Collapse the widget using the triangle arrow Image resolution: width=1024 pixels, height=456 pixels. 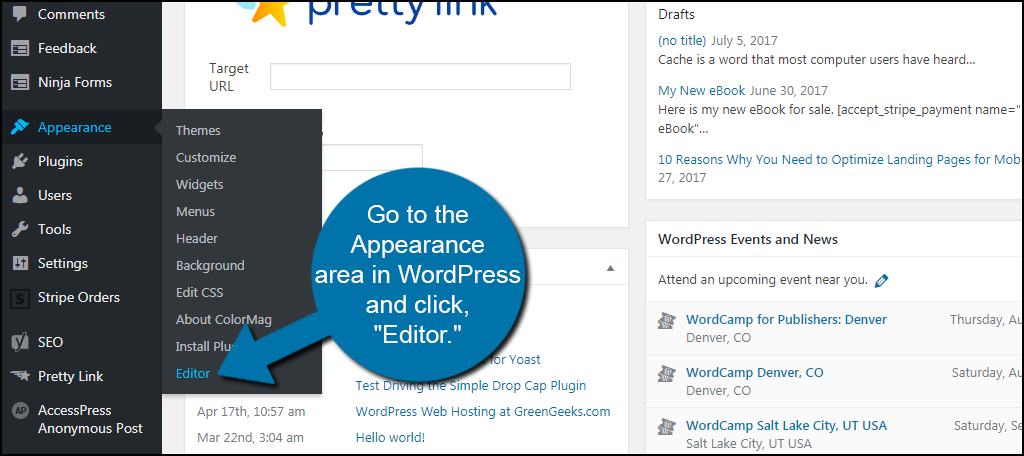(x=611, y=268)
